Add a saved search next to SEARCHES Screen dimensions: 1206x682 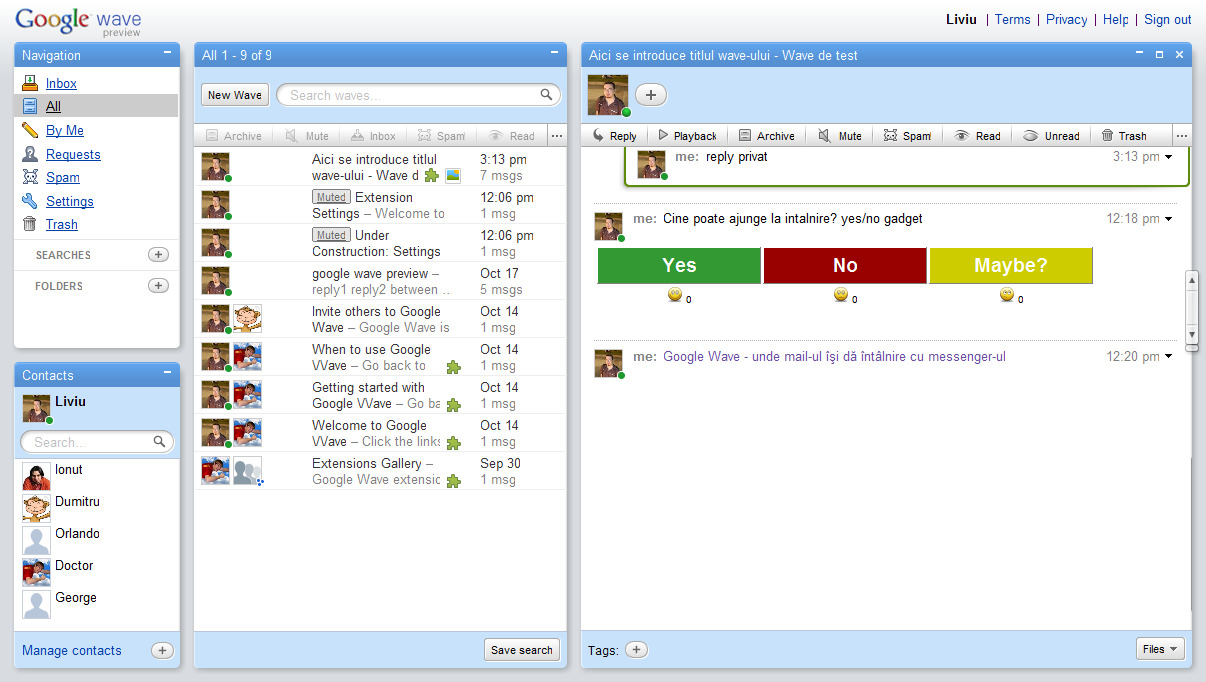coord(158,255)
